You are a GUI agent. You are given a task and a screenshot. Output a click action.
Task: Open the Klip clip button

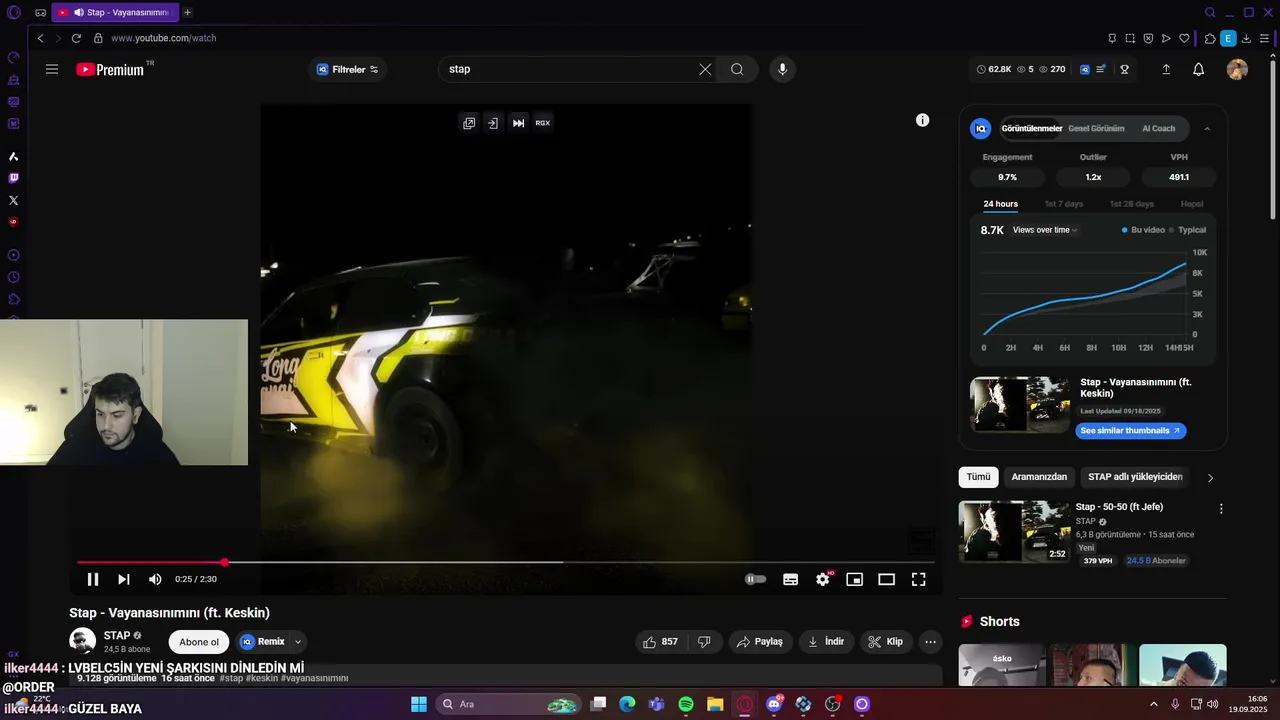(886, 642)
